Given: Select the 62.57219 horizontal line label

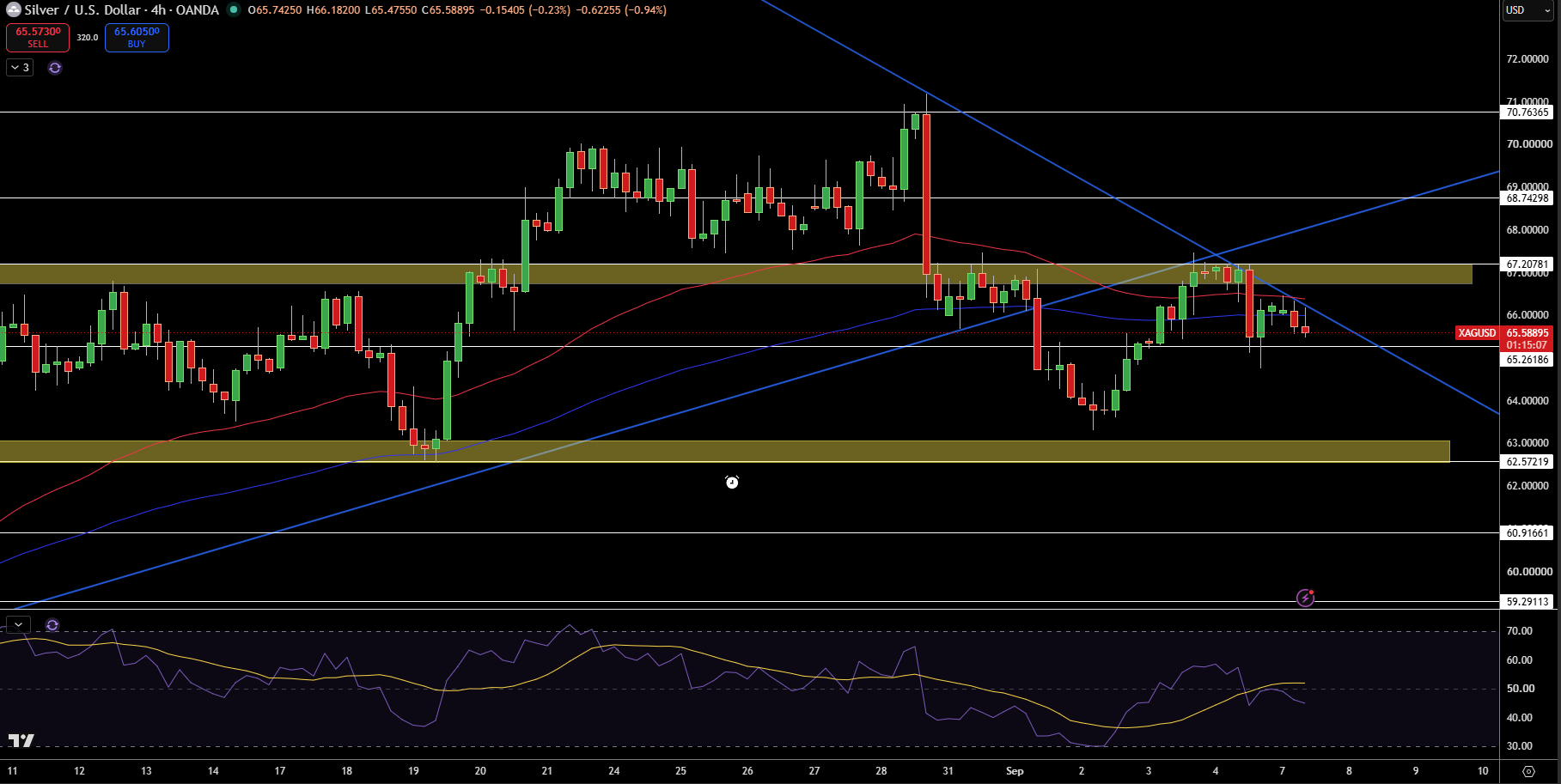Looking at the screenshot, I should coord(1528,462).
